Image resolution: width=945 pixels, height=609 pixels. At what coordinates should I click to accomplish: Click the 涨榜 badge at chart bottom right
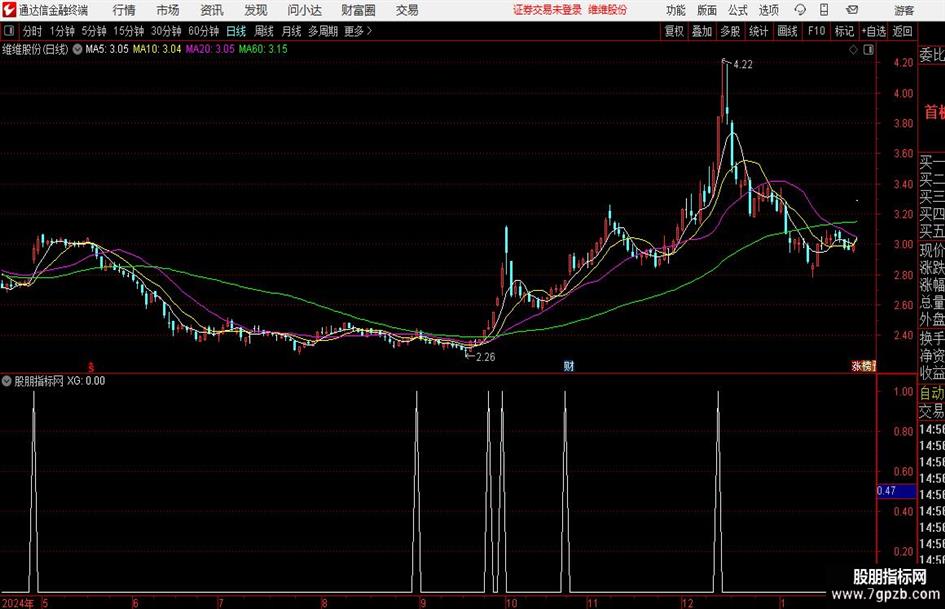point(864,366)
